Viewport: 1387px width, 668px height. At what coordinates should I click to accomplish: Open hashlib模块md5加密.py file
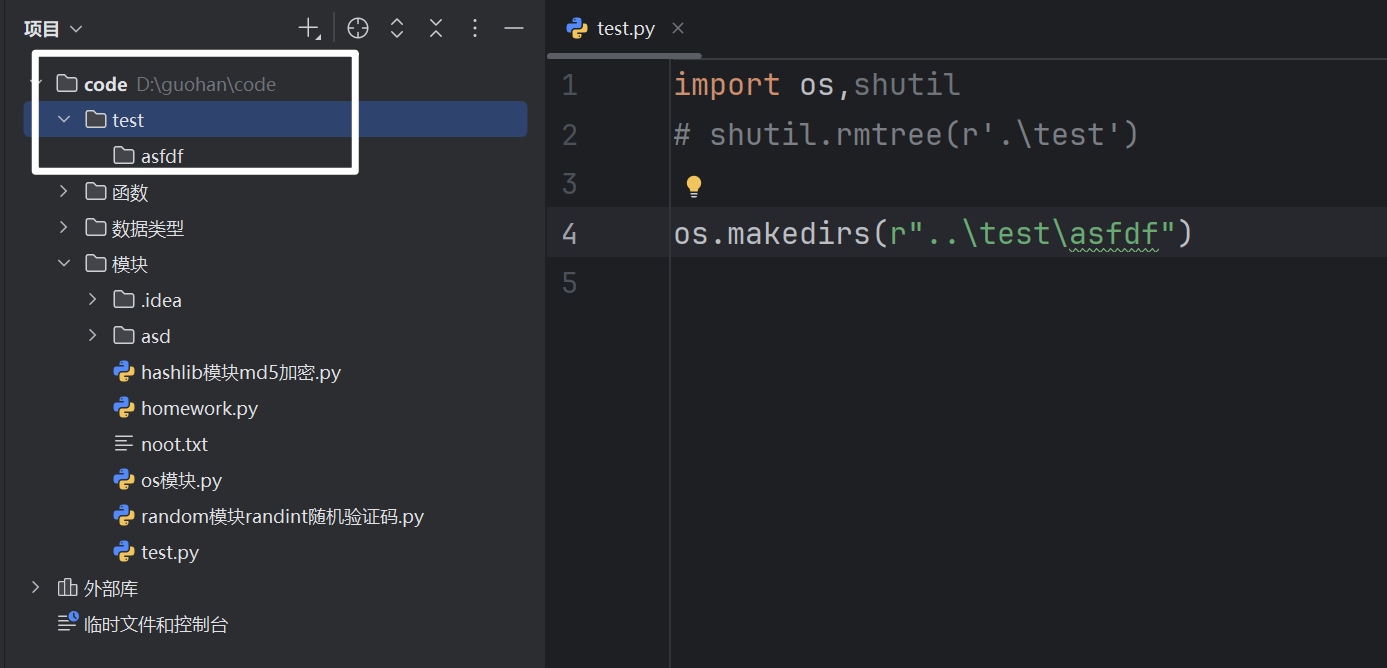pyautogui.click(x=241, y=372)
